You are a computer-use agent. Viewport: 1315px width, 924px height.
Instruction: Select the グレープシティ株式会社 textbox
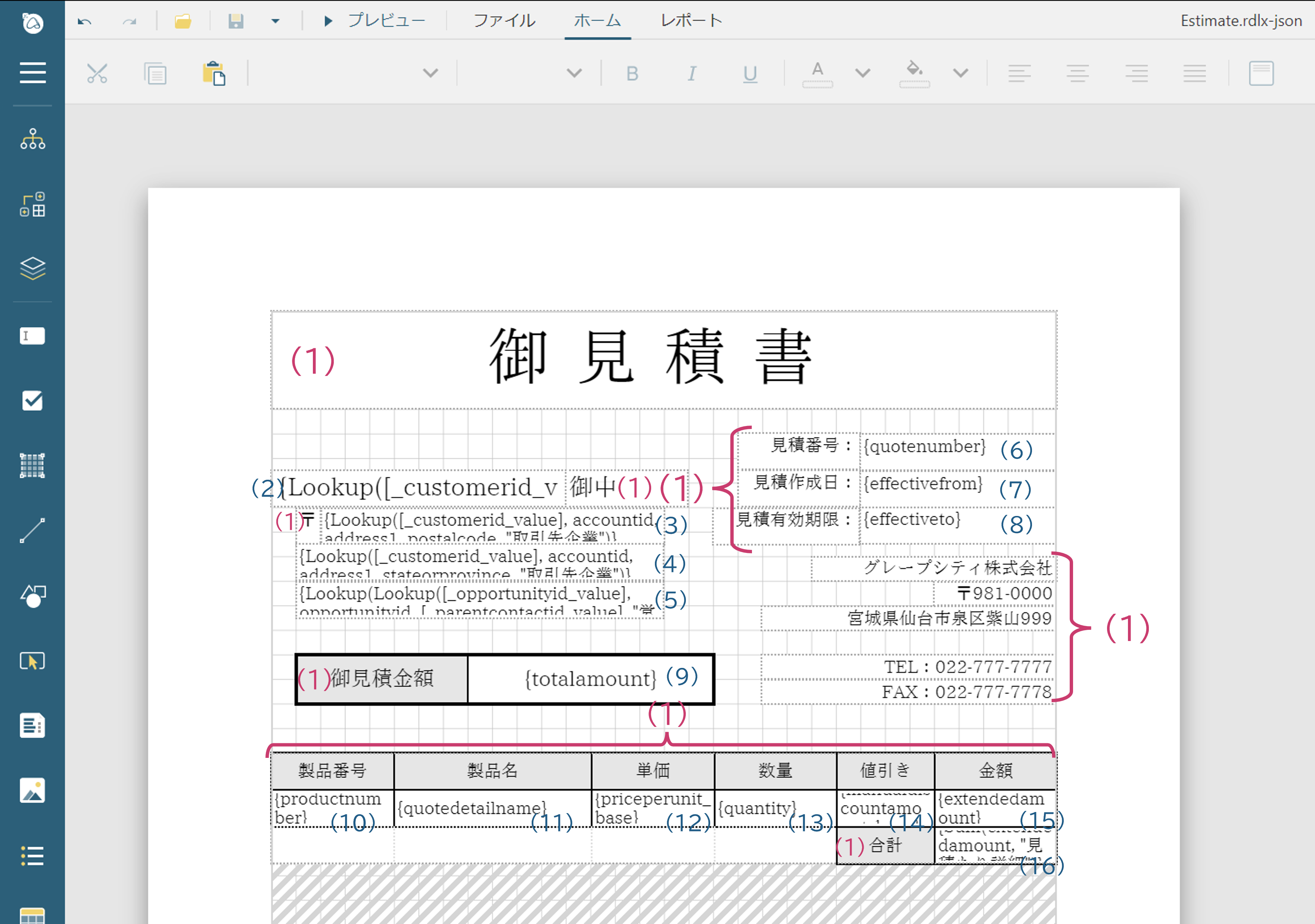(932, 568)
